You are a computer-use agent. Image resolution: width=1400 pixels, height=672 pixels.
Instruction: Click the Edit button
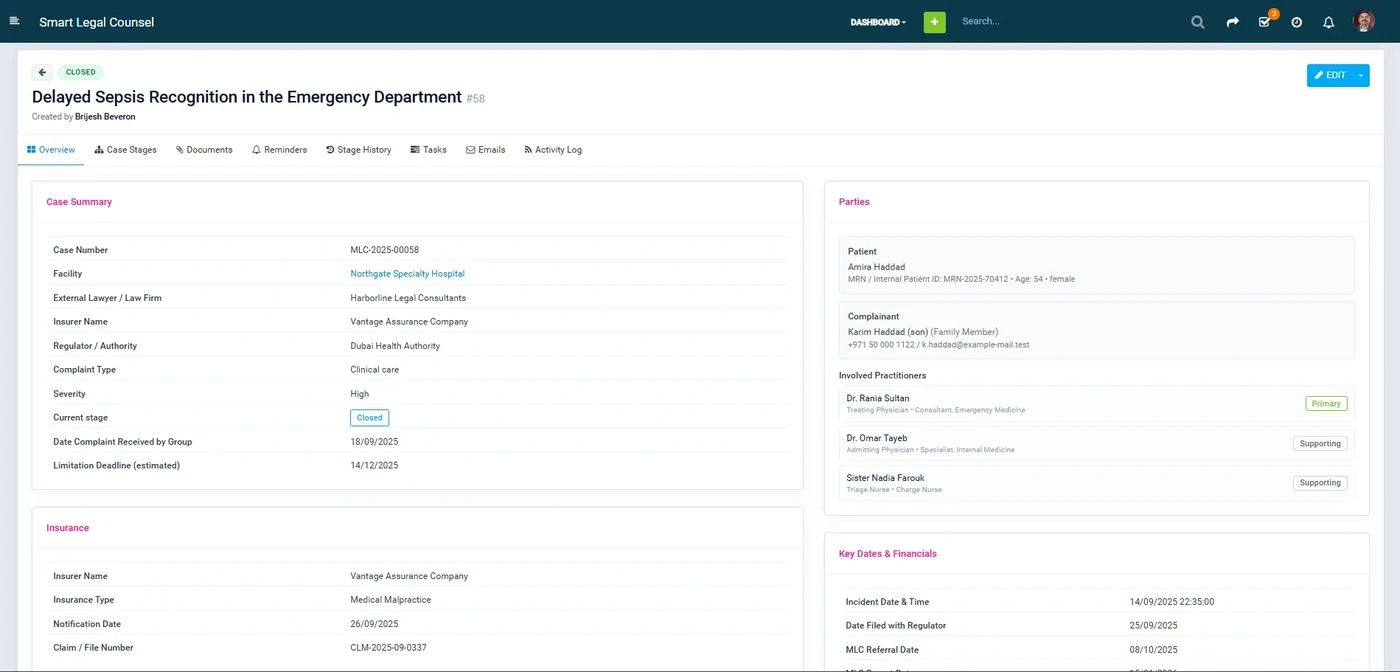(1330, 75)
